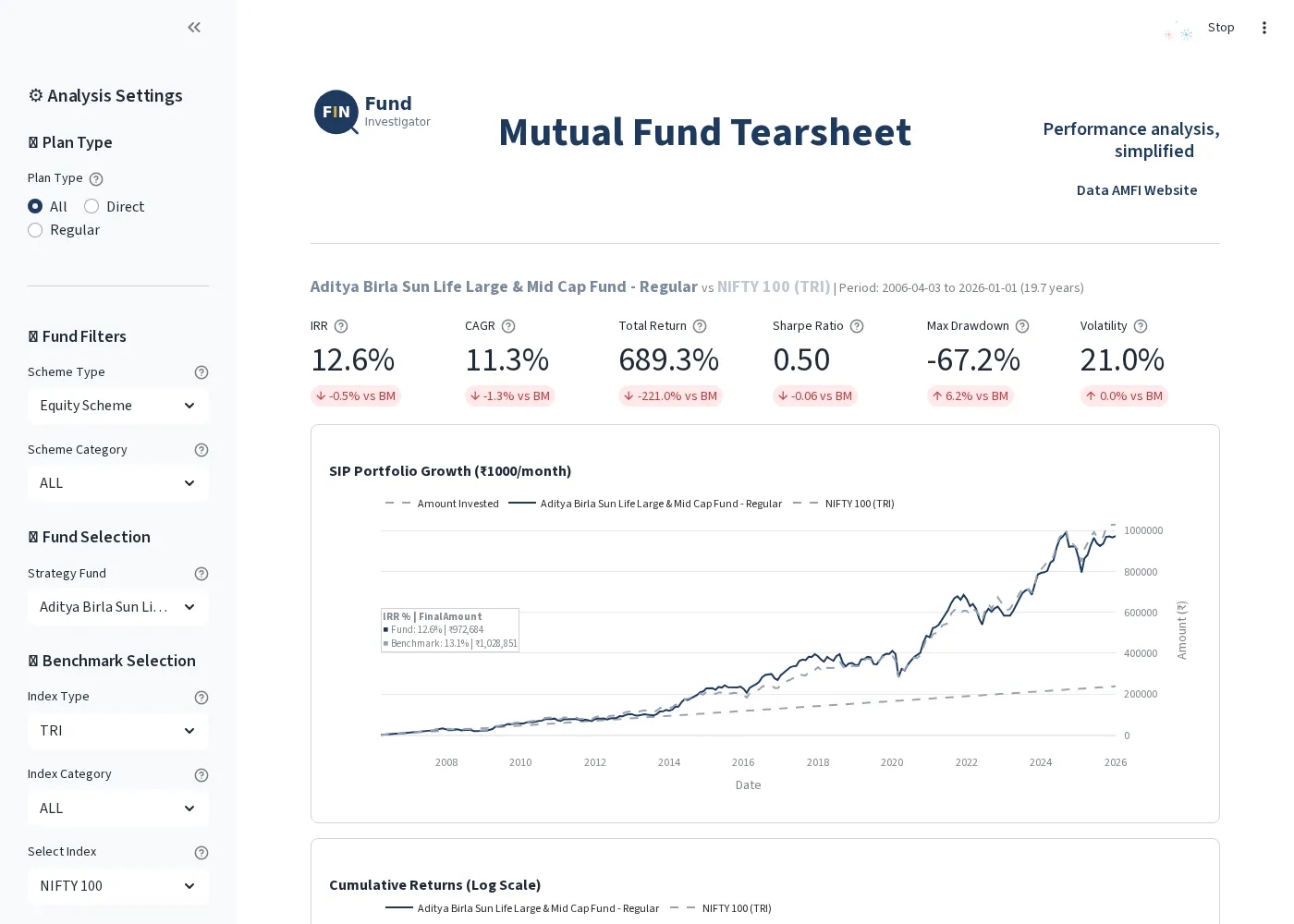Open the Select Index help icon
Image resolution: width=1294 pixels, height=924 pixels.
(x=201, y=853)
